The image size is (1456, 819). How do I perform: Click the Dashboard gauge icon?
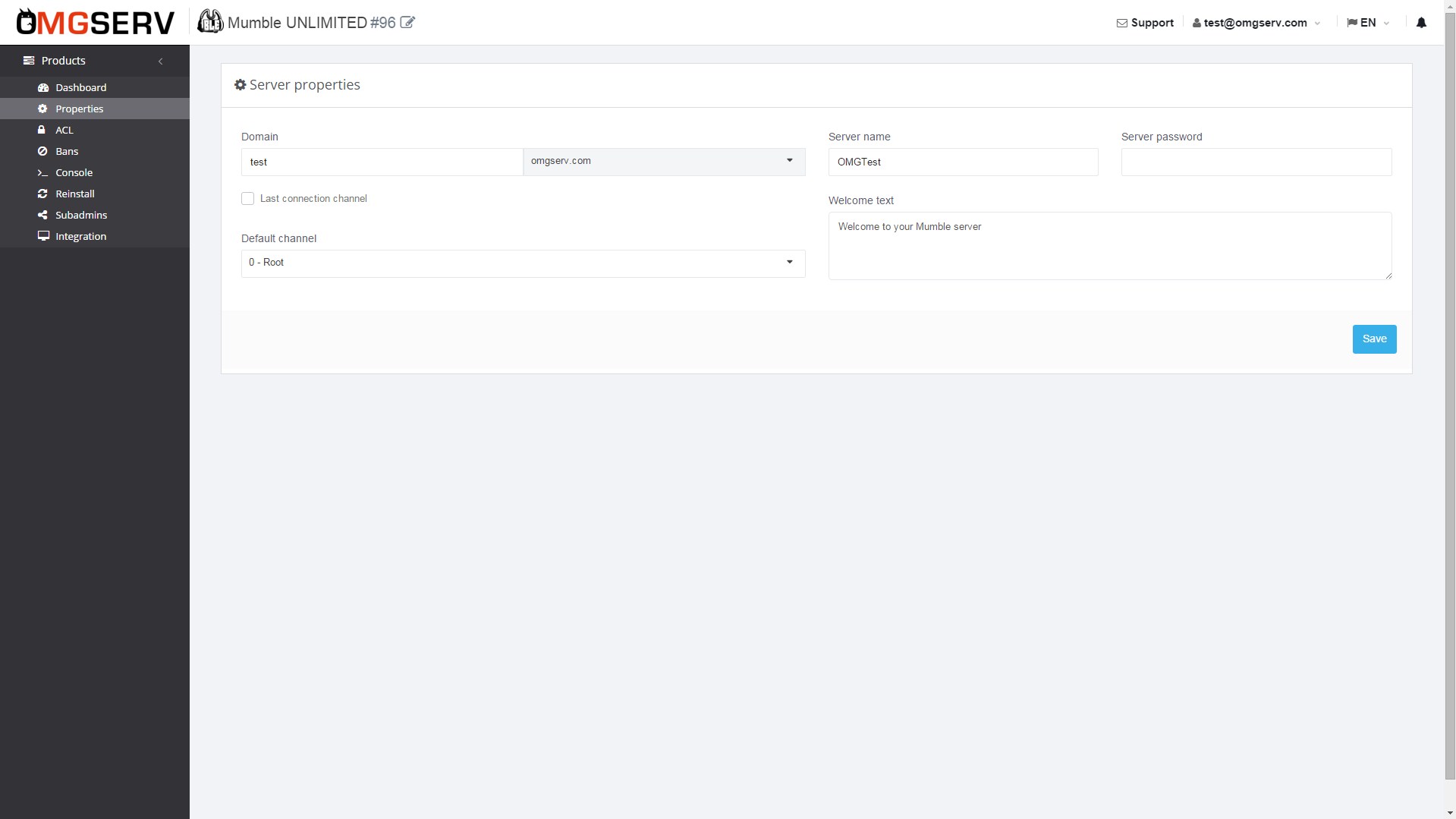[x=43, y=88]
